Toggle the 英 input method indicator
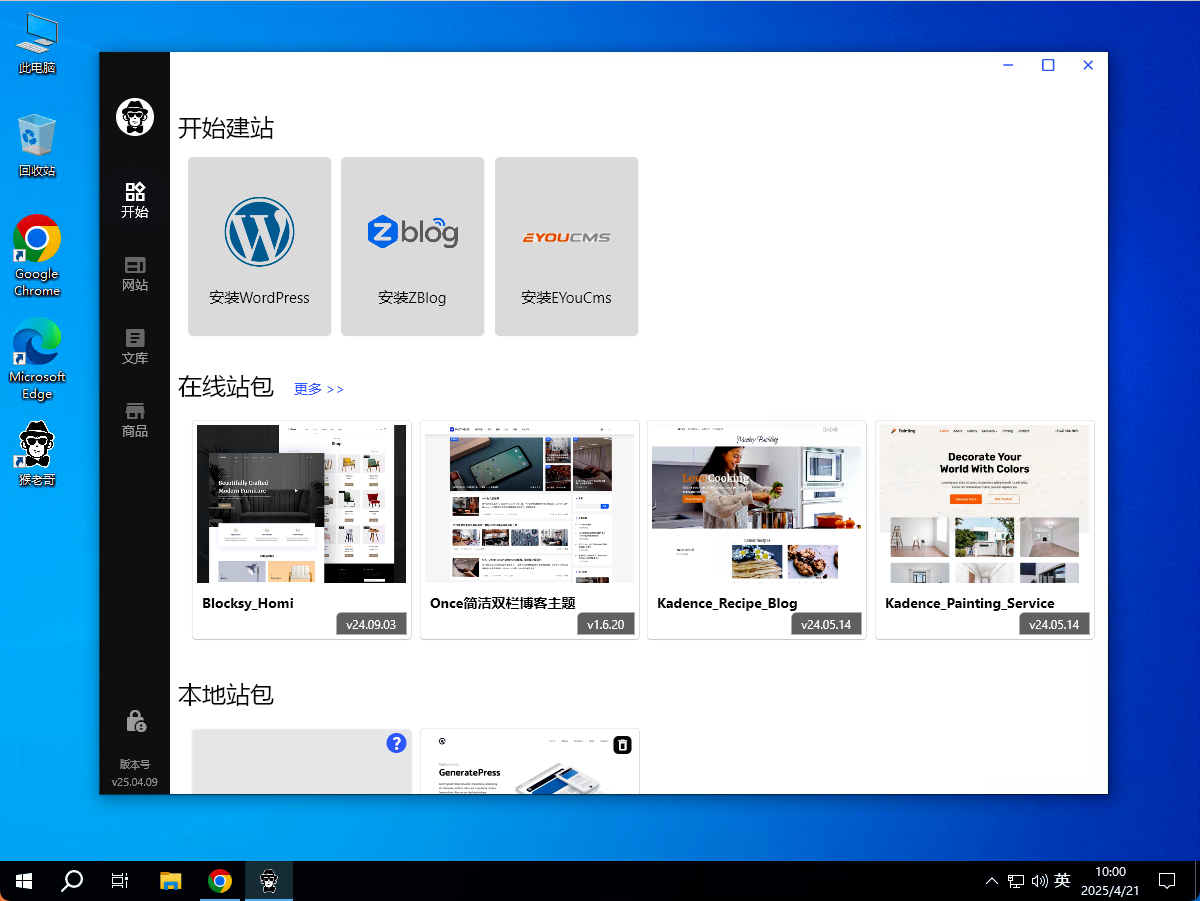 click(1062, 881)
